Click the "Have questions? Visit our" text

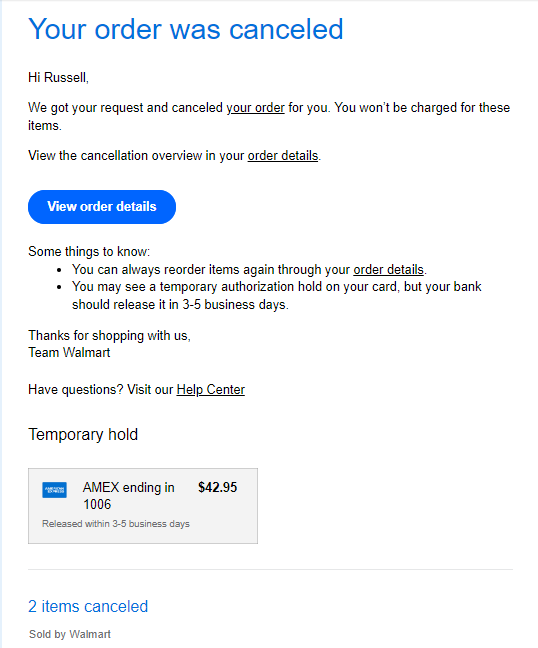click(100, 389)
